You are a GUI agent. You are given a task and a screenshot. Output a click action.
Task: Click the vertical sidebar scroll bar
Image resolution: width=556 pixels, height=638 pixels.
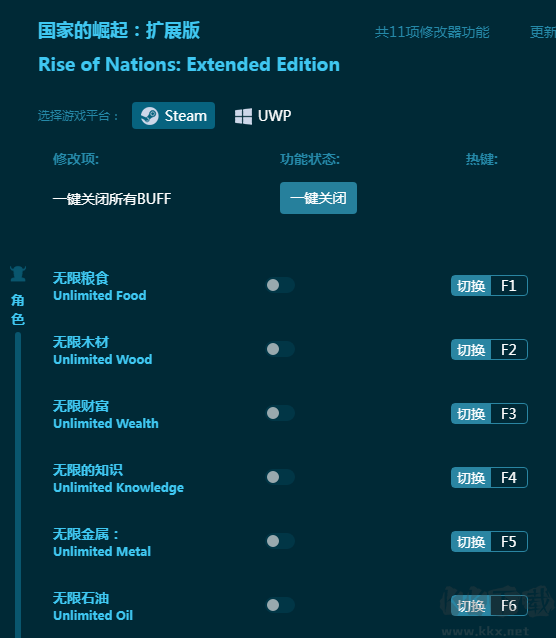click(x=18, y=485)
